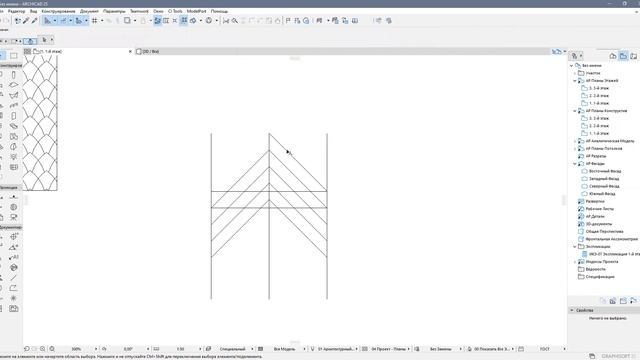Screen dimensions: 640x360
Task: Expand 'Индексы Проекта' in Navigator
Action: (575, 262)
